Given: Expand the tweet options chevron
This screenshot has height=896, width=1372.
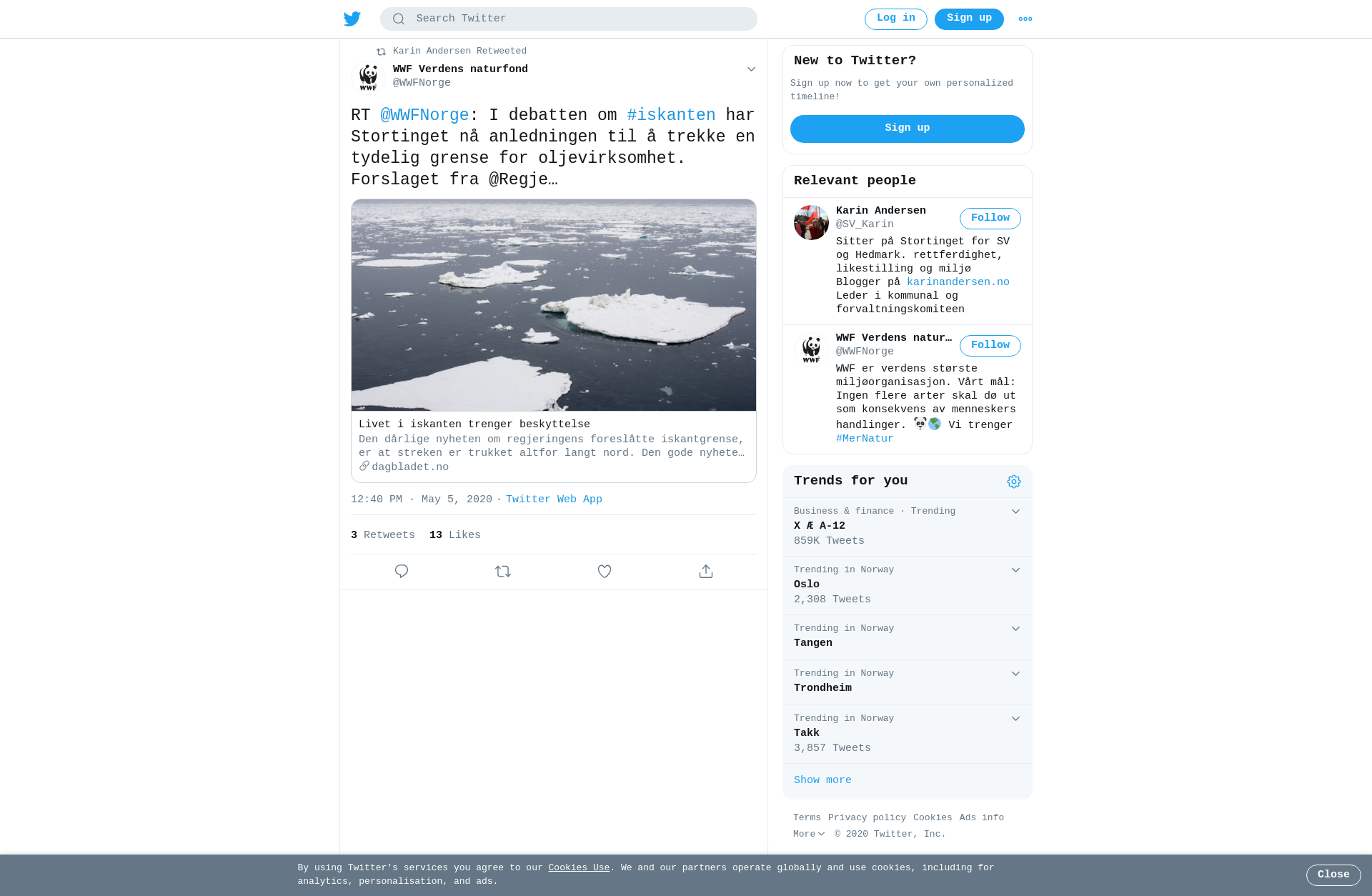Looking at the screenshot, I should [751, 69].
